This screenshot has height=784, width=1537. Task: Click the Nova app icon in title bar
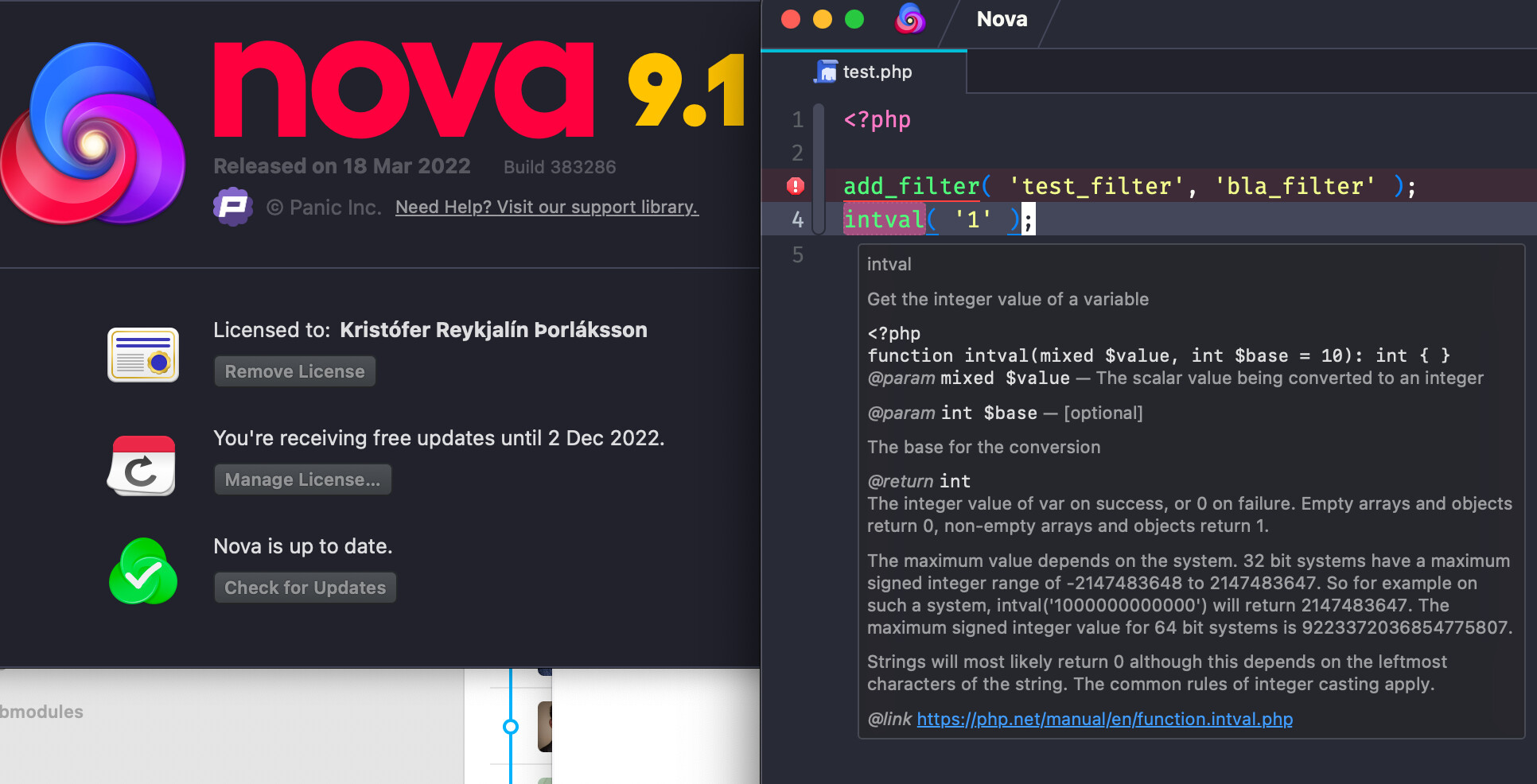(910, 19)
